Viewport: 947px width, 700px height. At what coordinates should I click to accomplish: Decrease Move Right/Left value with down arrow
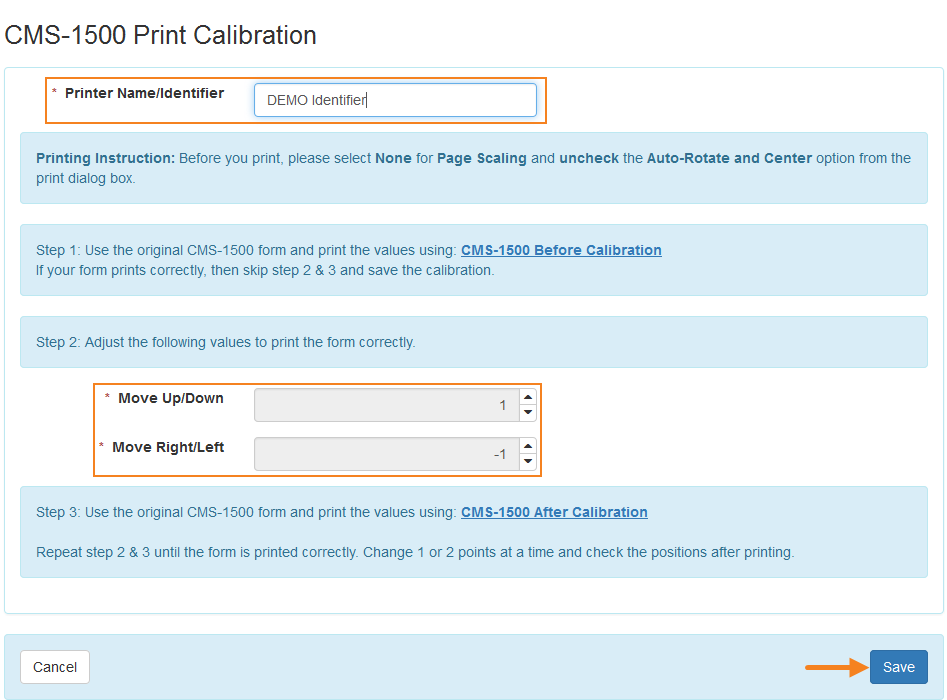(528, 461)
